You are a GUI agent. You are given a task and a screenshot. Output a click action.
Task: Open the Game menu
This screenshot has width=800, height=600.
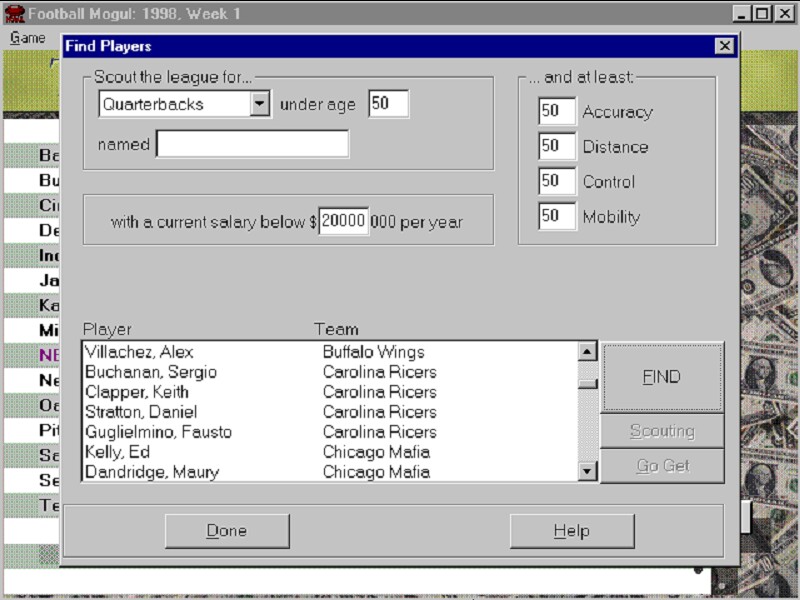tap(27, 38)
